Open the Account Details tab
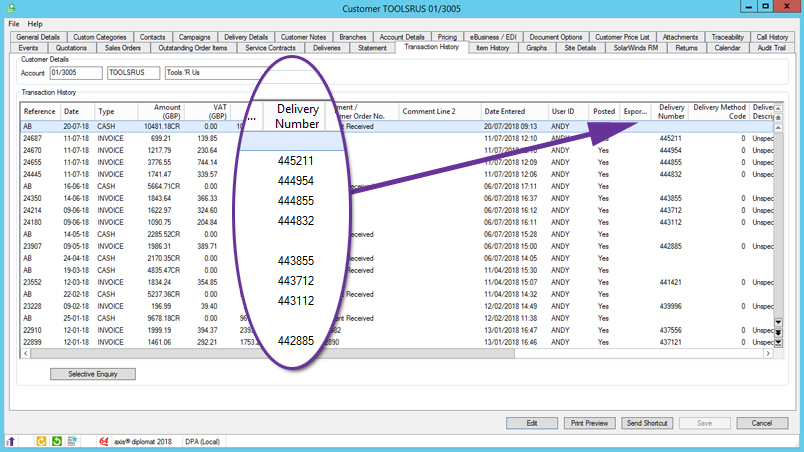 402,37
